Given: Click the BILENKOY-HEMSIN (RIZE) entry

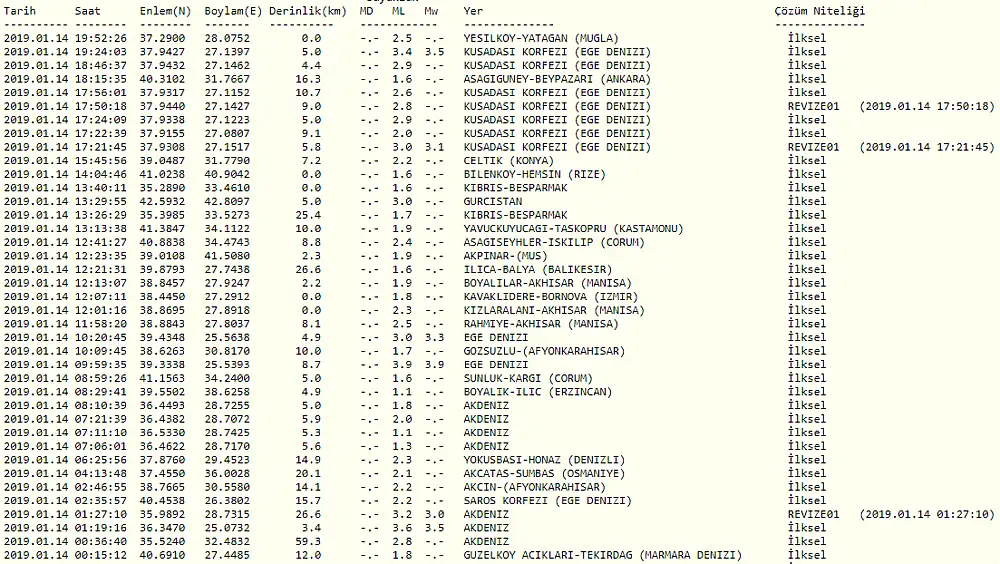Looking at the screenshot, I should 534,174.
